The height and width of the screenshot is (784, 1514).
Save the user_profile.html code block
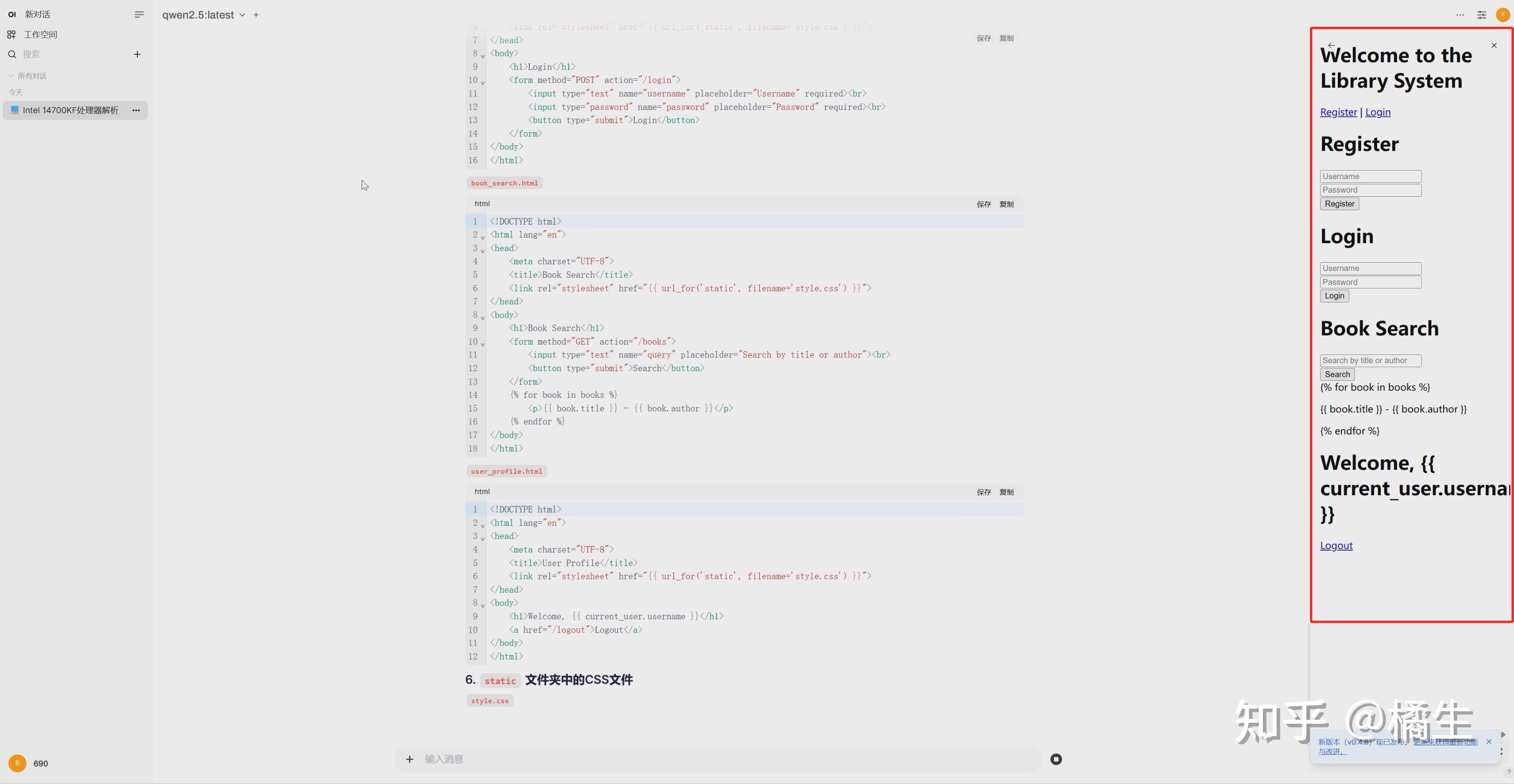[x=983, y=493]
